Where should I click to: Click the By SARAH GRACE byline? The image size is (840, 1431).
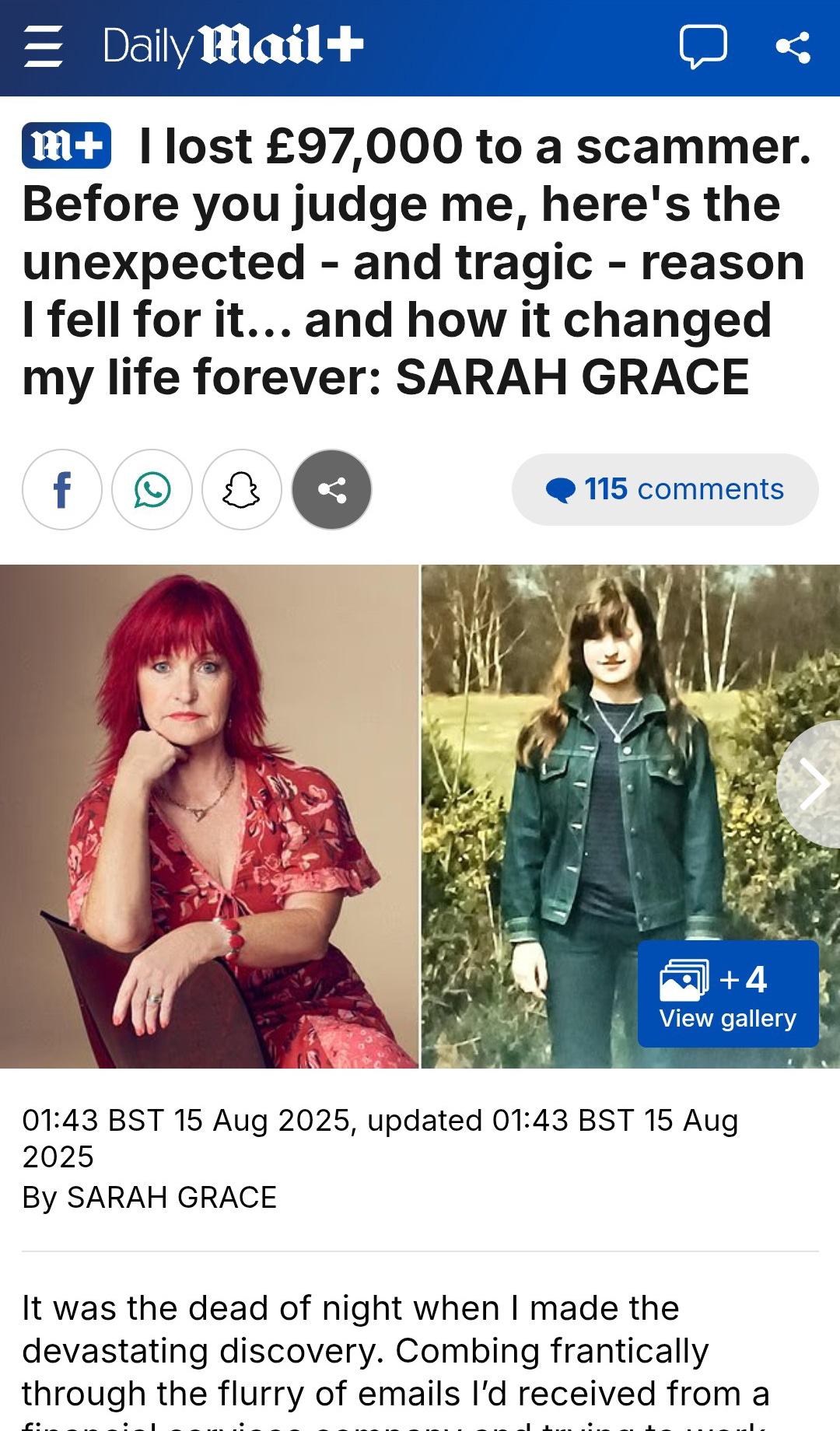149,1198
